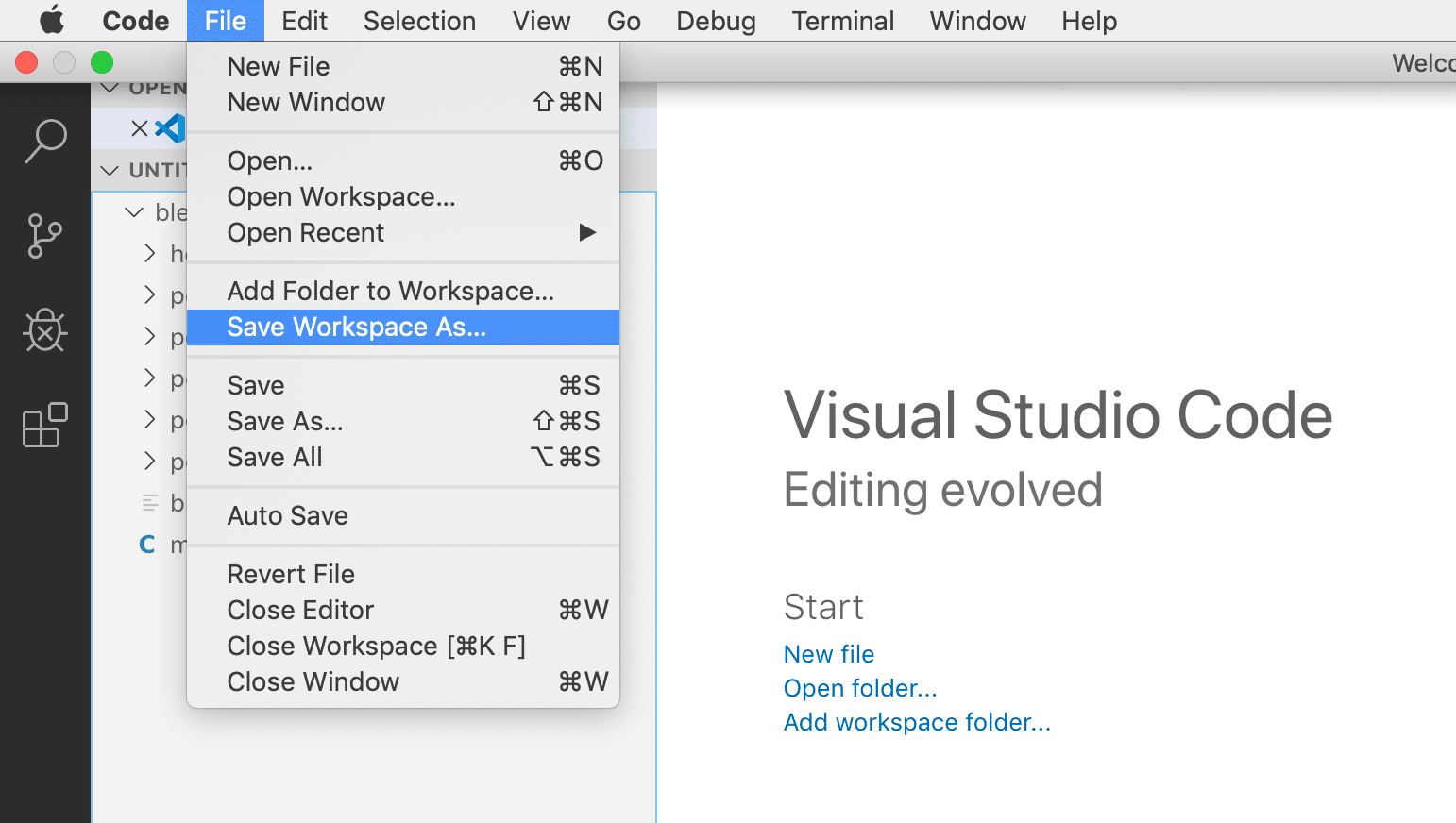Open the Window menu
1456x823 pixels.
pyautogui.click(x=977, y=21)
